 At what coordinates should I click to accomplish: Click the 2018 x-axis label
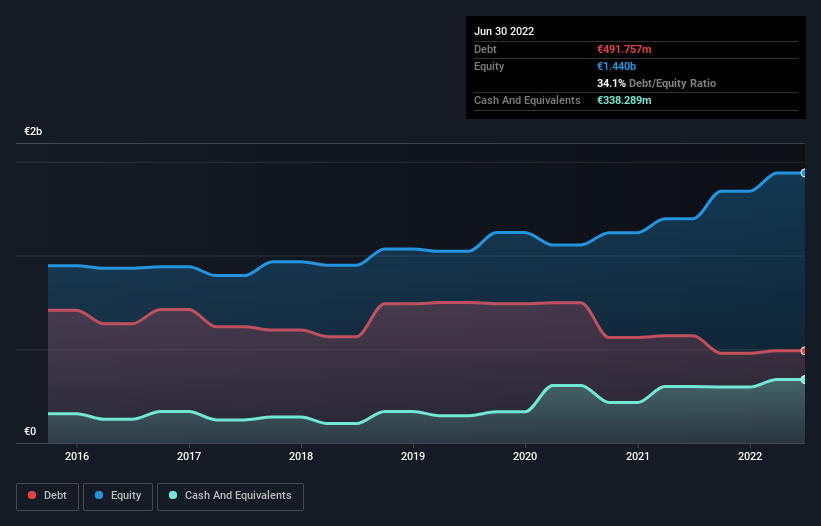pos(301,456)
